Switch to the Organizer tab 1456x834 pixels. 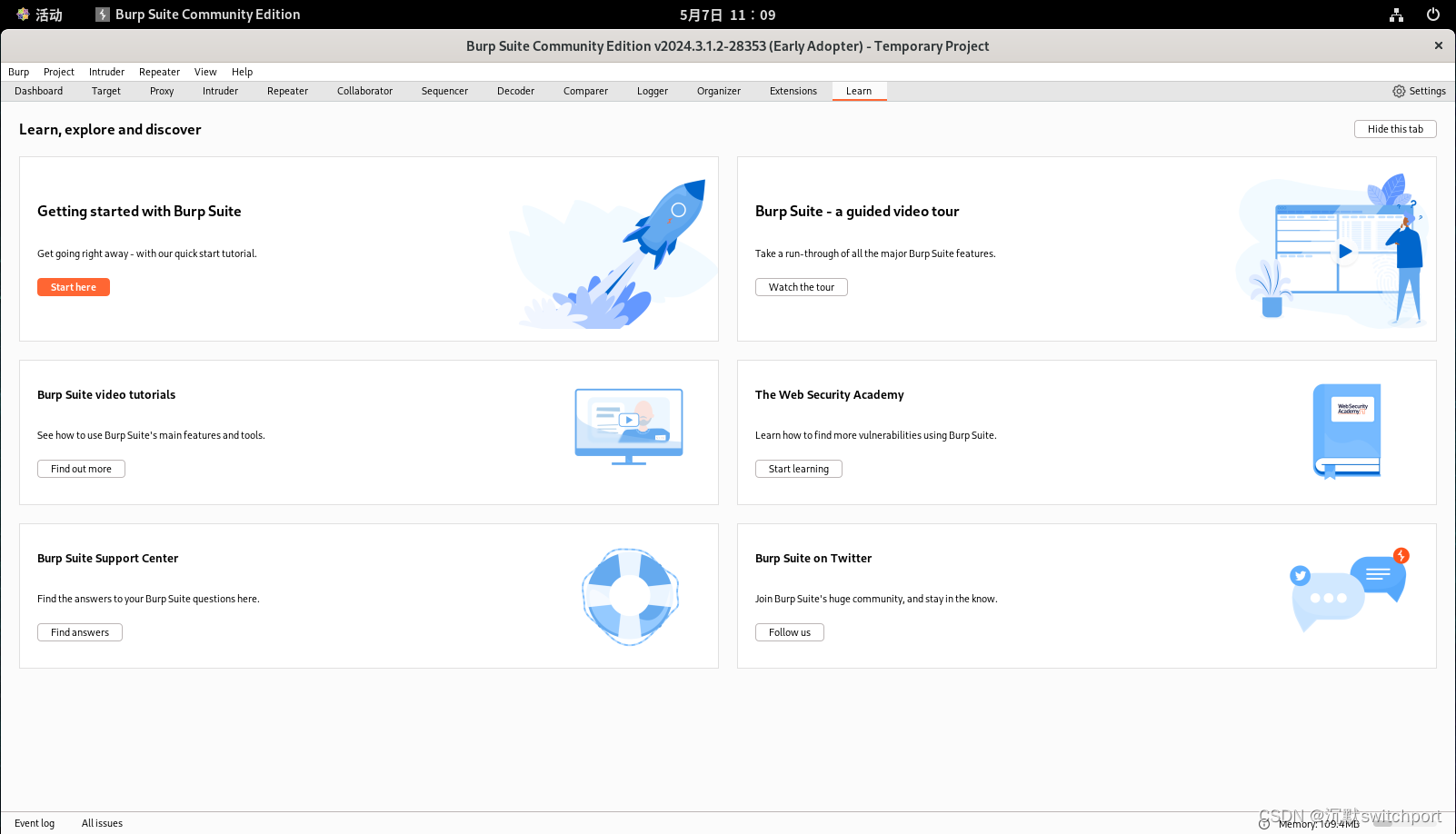[719, 91]
